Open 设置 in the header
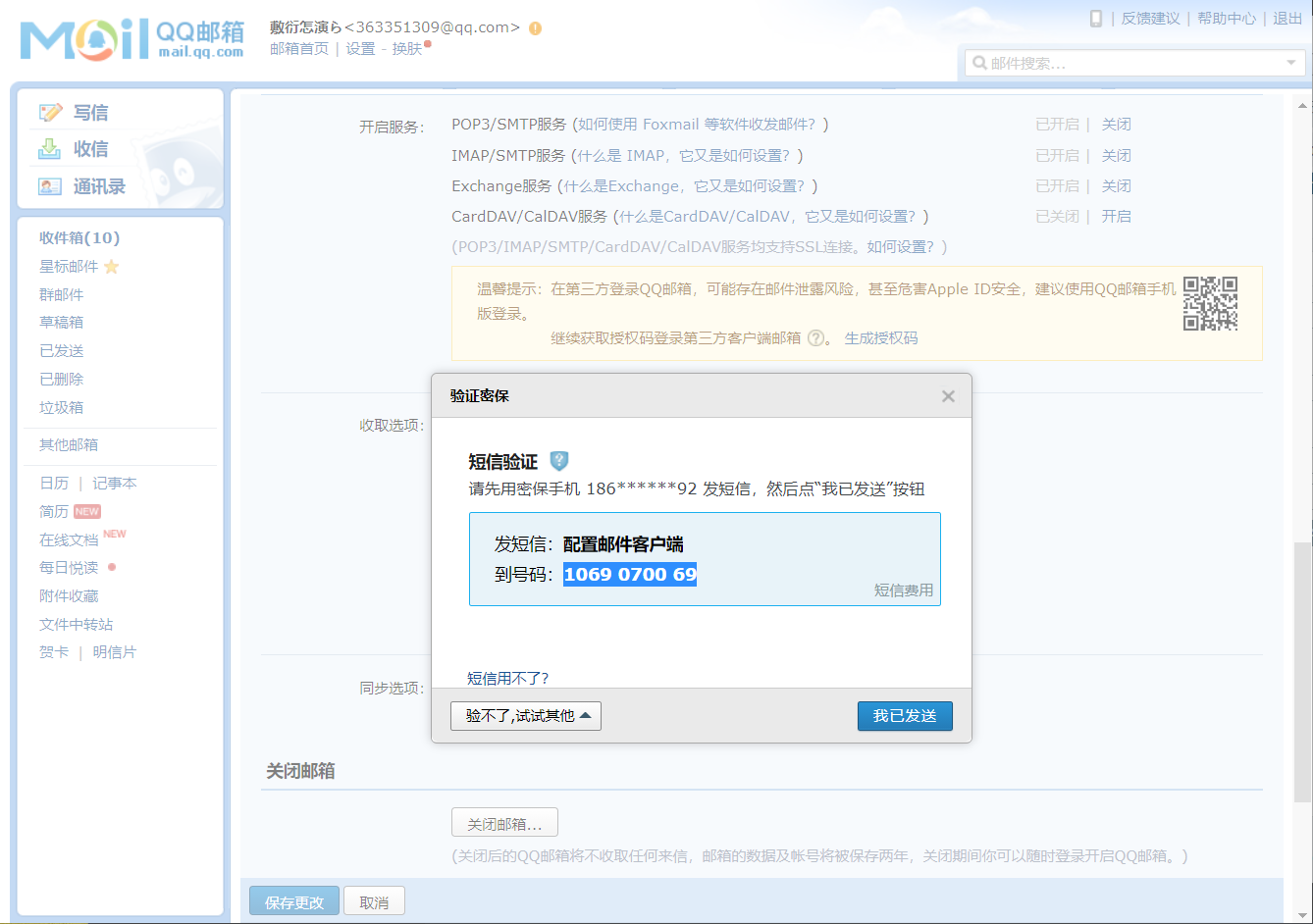Screen dimensions: 1313x924 (x=360, y=49)
